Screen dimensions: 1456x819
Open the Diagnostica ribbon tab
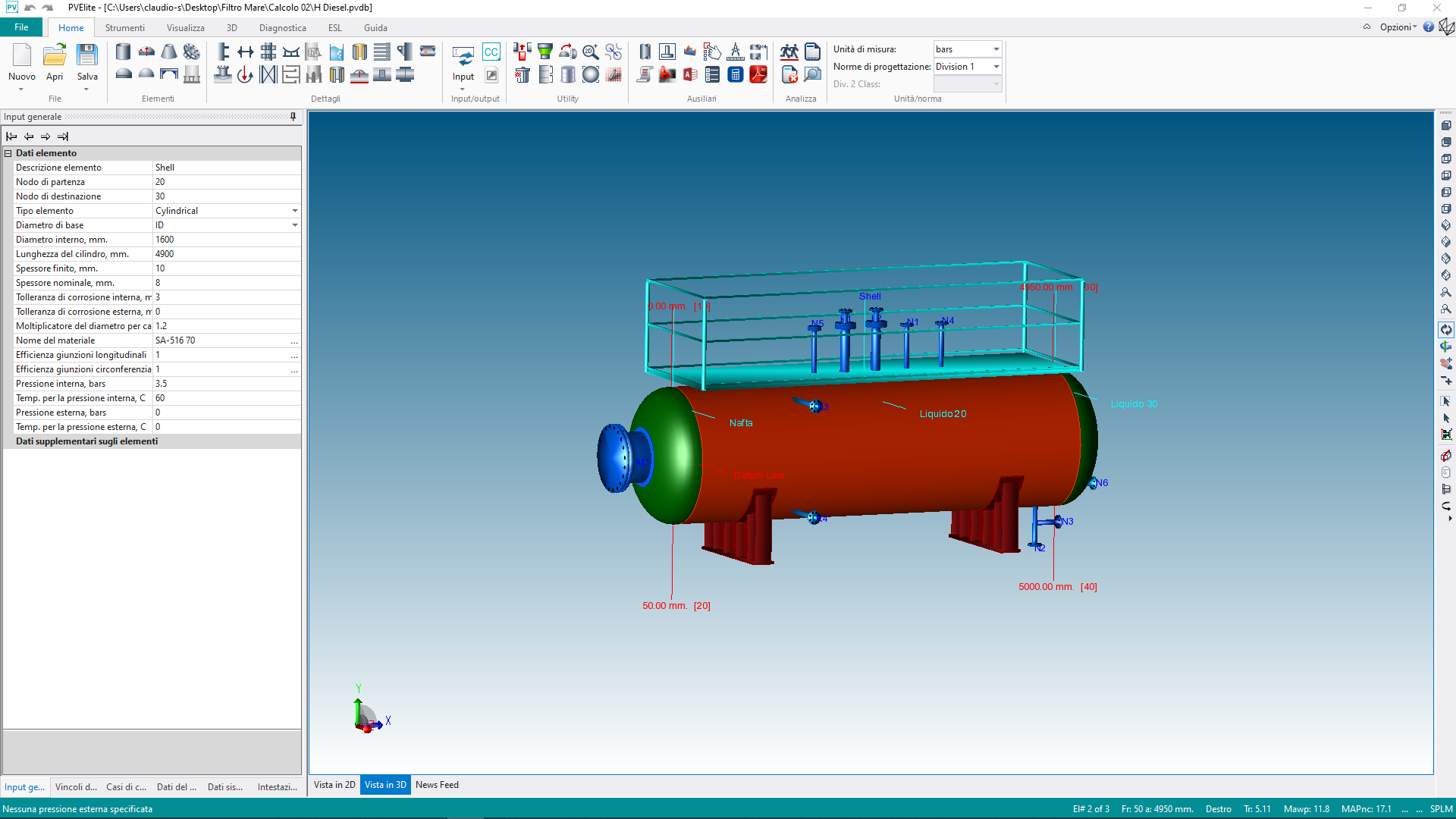282,28
